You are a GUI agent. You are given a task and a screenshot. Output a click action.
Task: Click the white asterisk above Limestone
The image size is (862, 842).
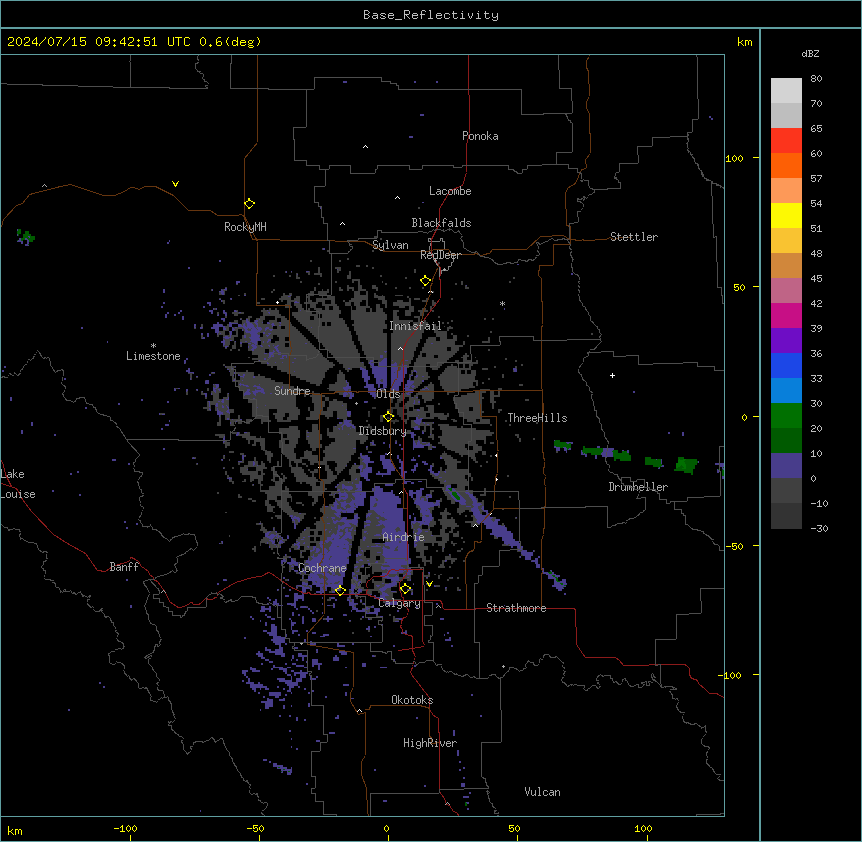[153, 346]
